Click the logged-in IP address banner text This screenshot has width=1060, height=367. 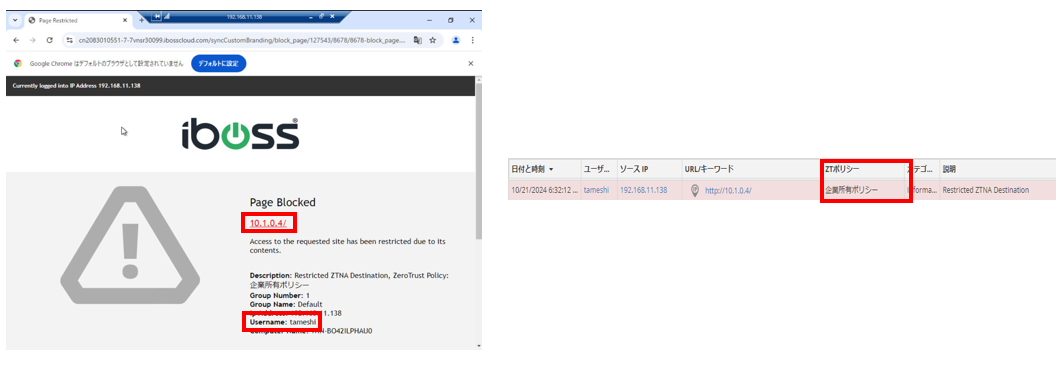[76, 86]
